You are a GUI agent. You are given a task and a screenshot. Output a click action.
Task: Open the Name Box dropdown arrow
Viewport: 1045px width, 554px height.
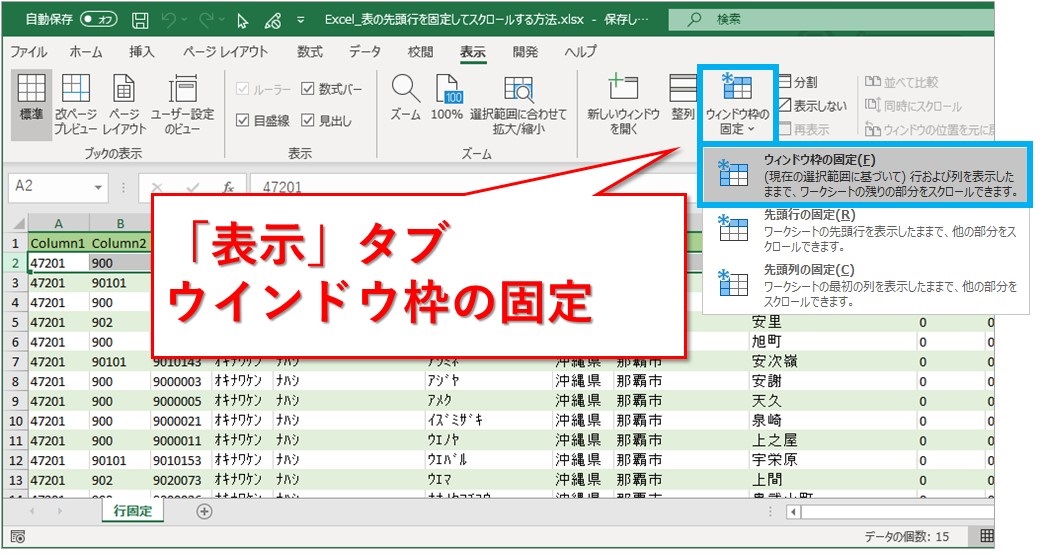[98, 187]
